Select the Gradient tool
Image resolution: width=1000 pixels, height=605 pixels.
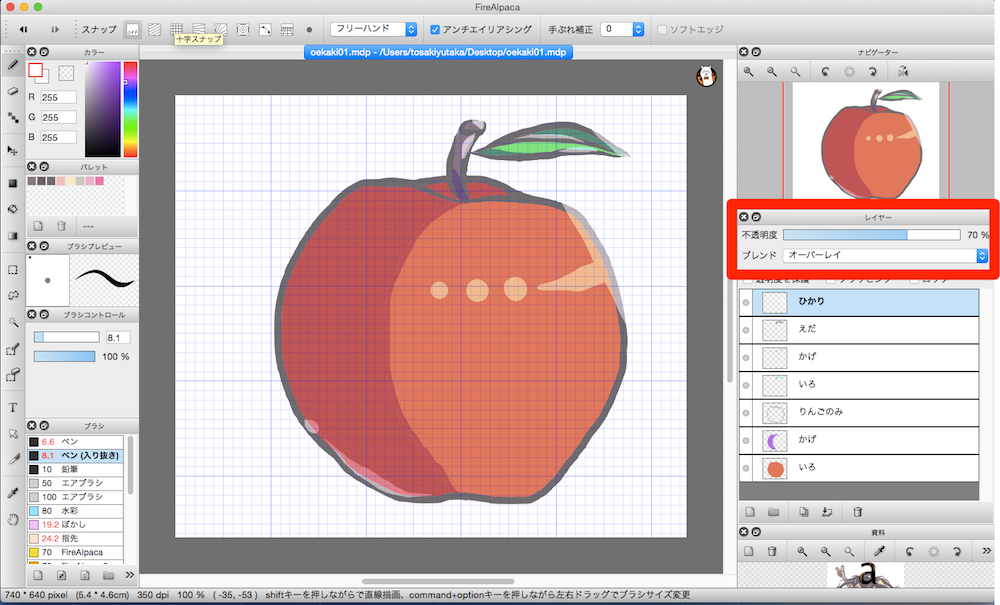point(13,236)
